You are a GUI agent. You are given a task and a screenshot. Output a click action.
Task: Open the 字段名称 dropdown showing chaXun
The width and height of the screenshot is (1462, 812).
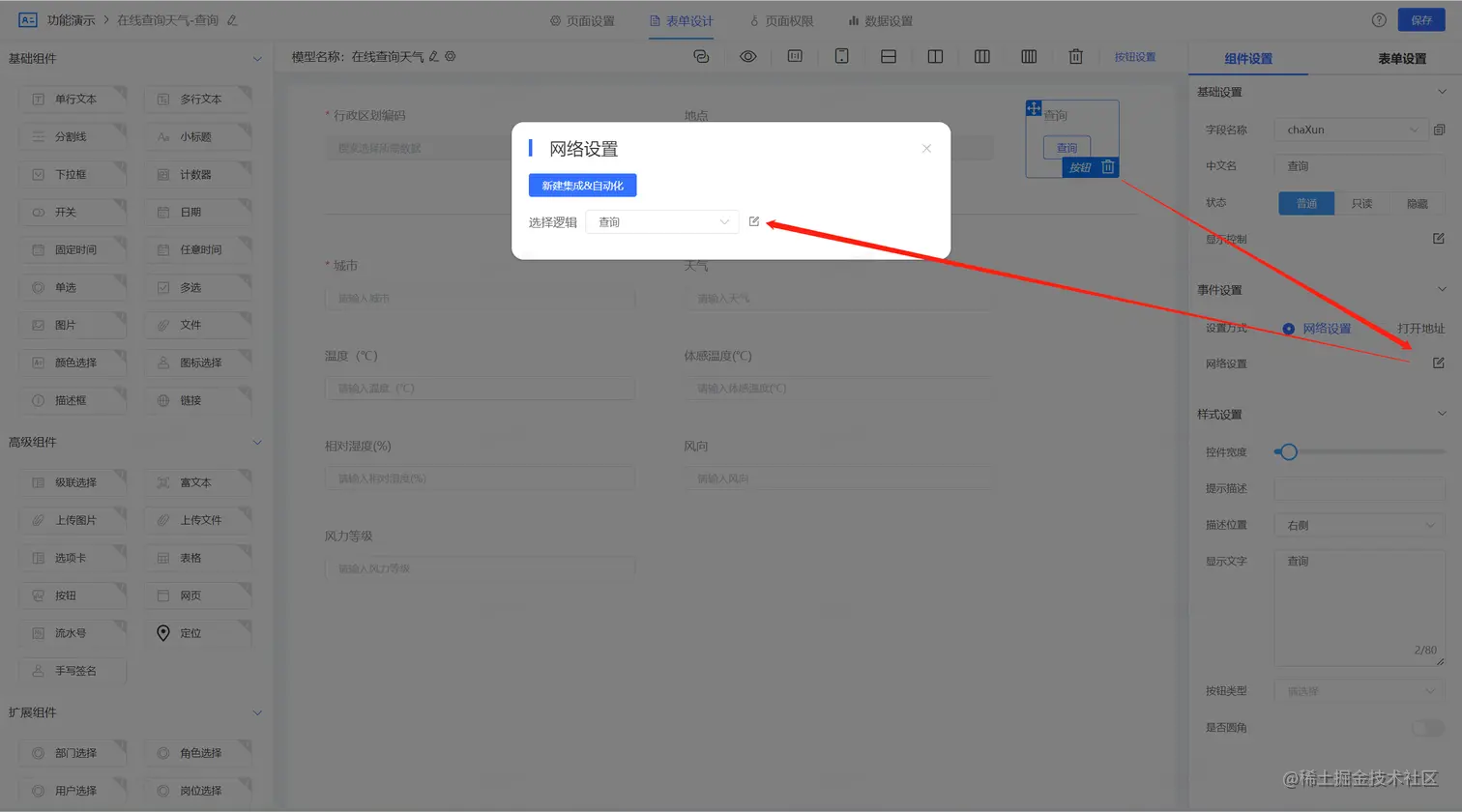pos(1351,130)
